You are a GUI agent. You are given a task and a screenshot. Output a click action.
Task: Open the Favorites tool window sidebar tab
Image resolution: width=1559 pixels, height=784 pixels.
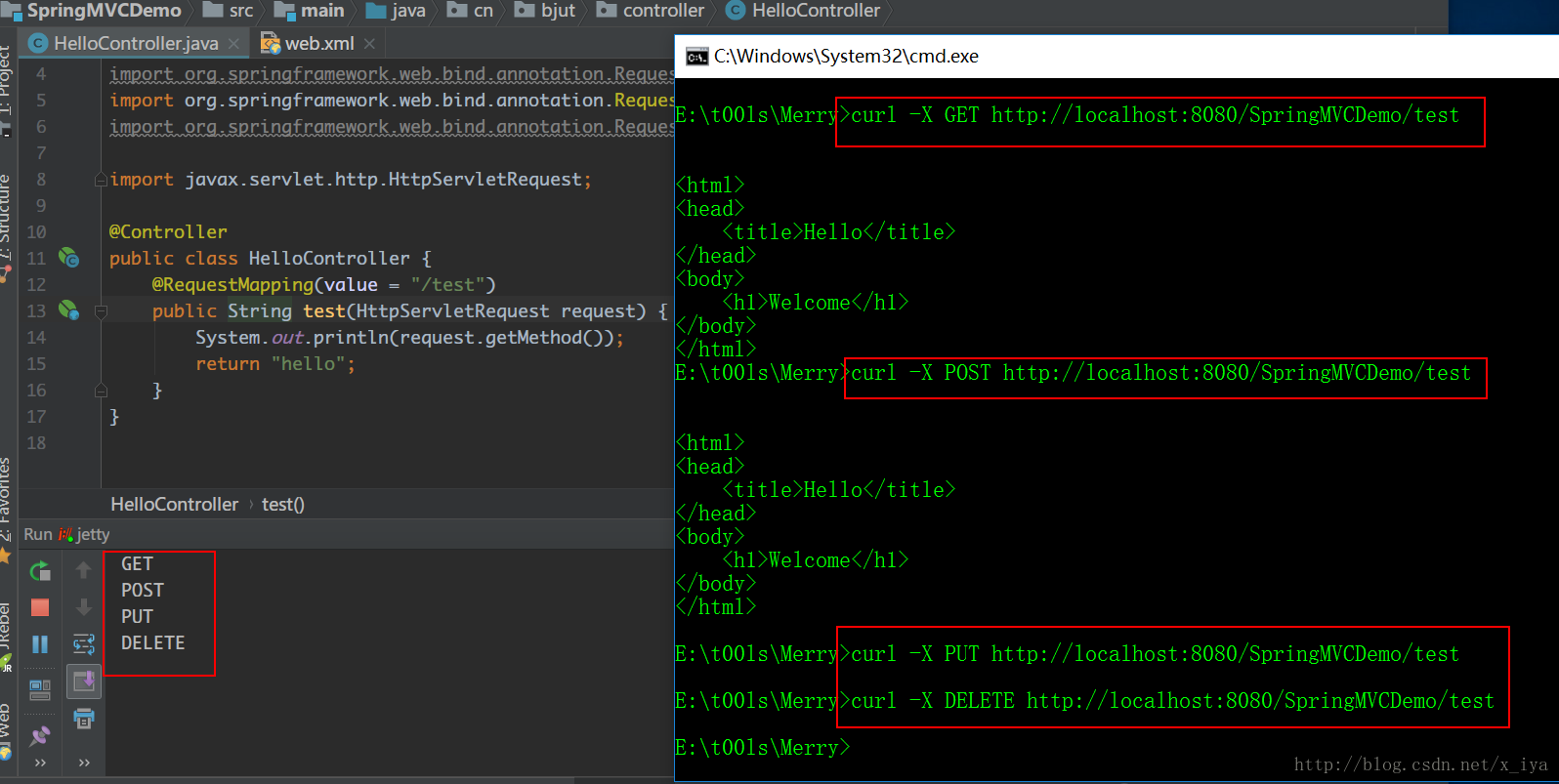pyautogui.click(x=7, y=510)
